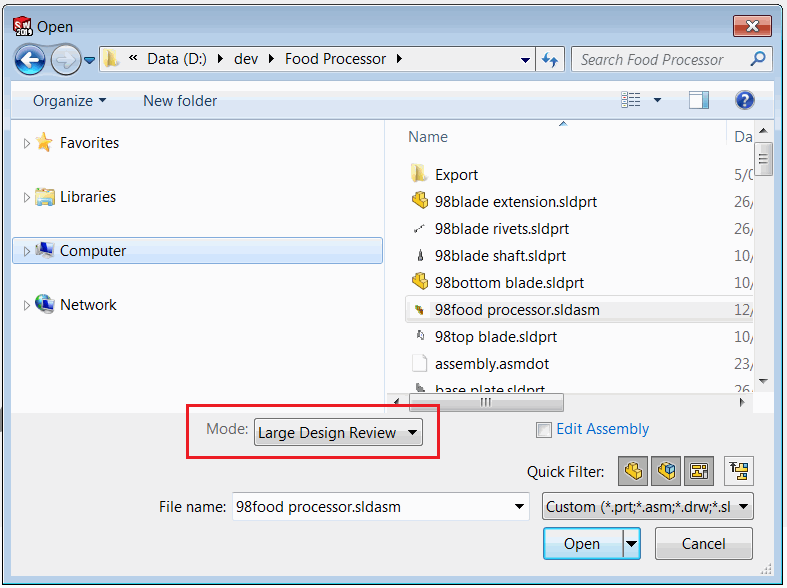The width and height of the screenshot is (787, 588).
Task: Click Food Processor in the address path
Action: coord(335,59)
